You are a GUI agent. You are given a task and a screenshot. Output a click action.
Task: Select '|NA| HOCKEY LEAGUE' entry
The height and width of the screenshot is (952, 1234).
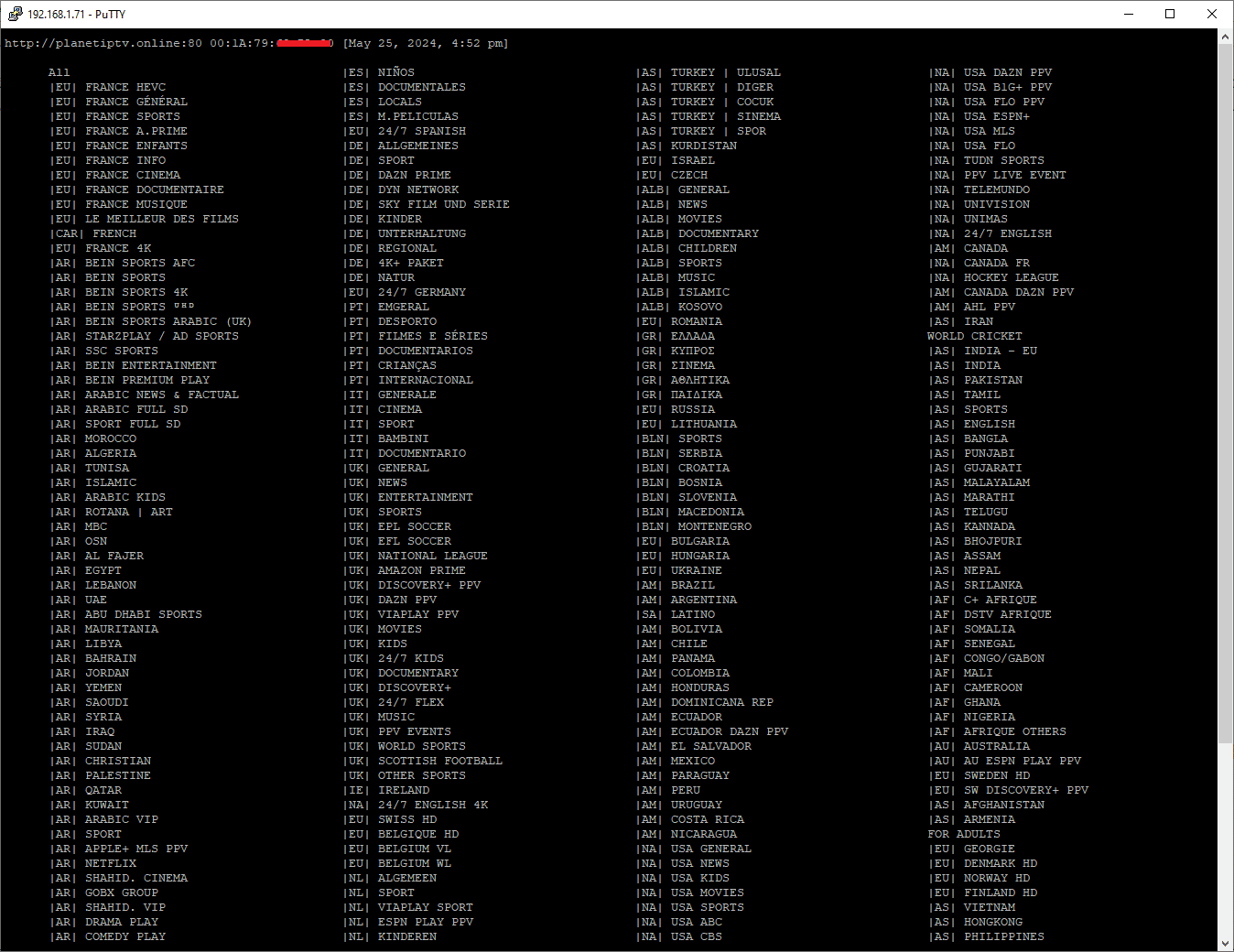[994, 277]
